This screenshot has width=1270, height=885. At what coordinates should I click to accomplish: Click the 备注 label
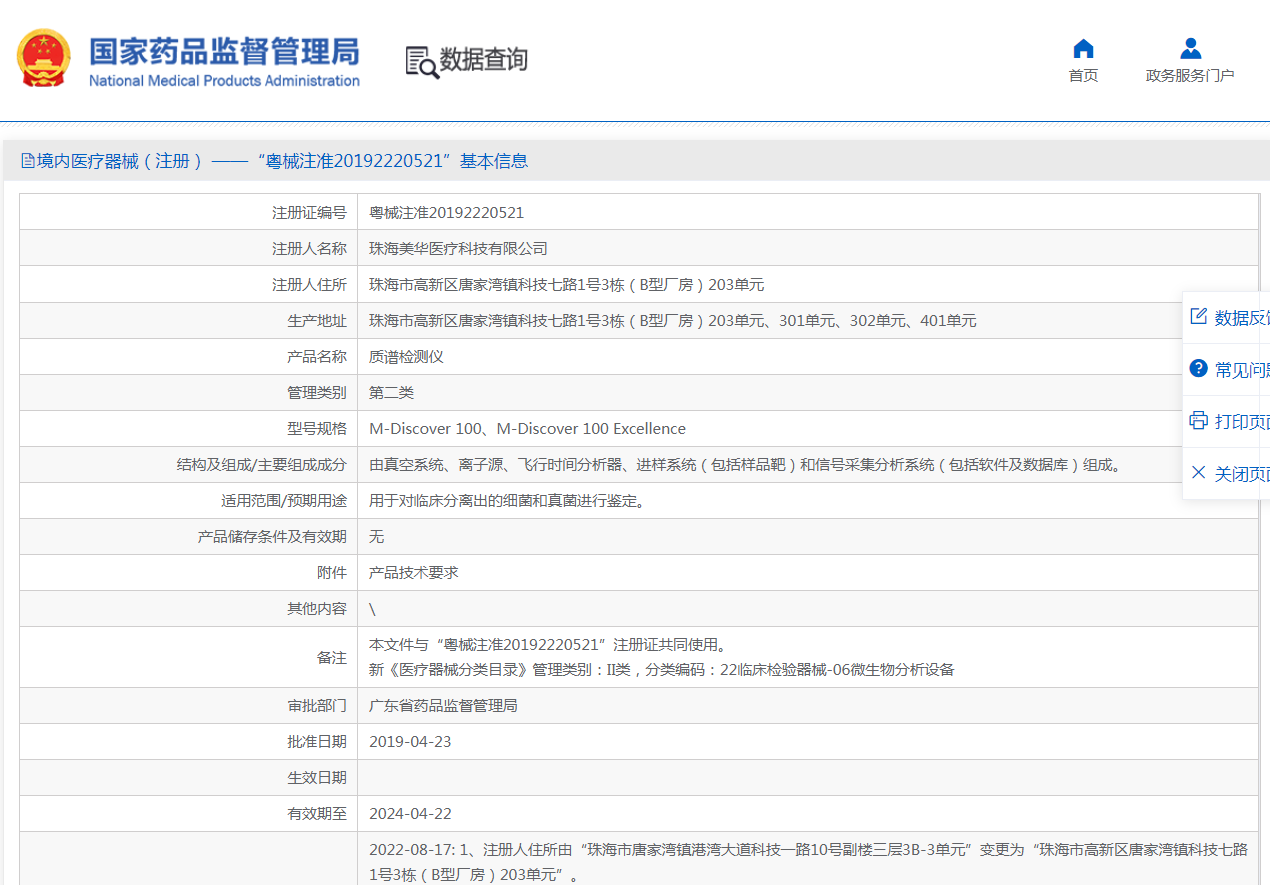pyautogui.click(x=332, y=658)
